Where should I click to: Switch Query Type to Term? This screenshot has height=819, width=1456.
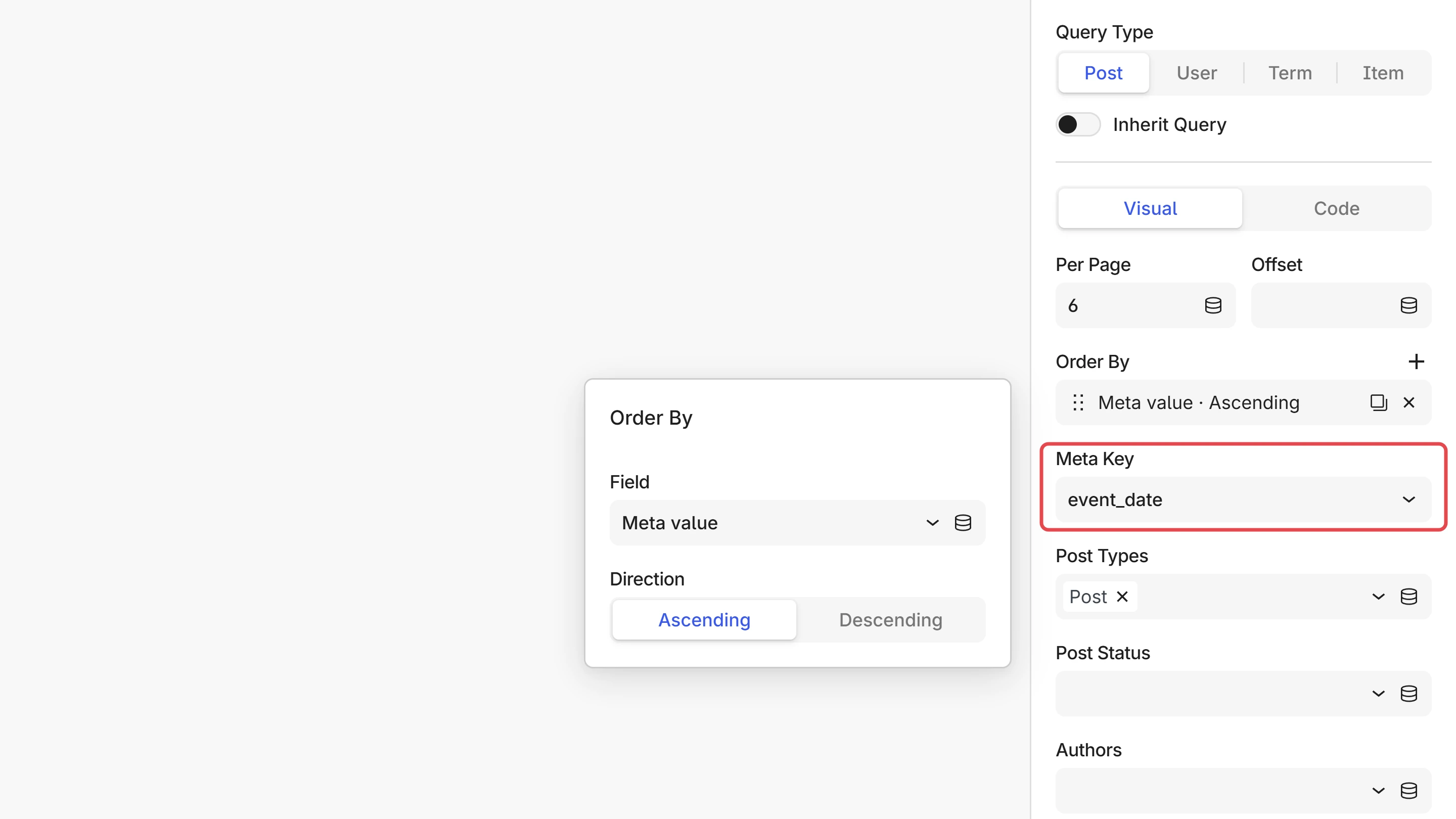(1289, 73)
